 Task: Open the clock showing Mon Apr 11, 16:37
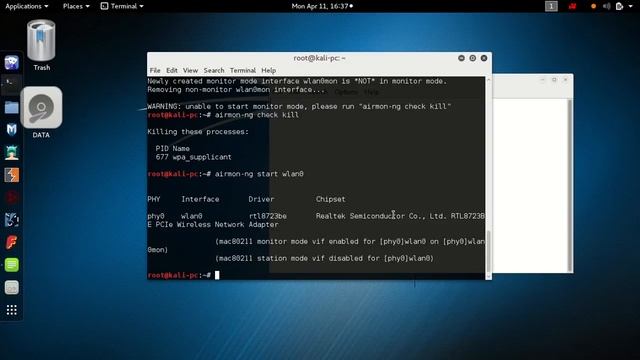tap(322, 6)
